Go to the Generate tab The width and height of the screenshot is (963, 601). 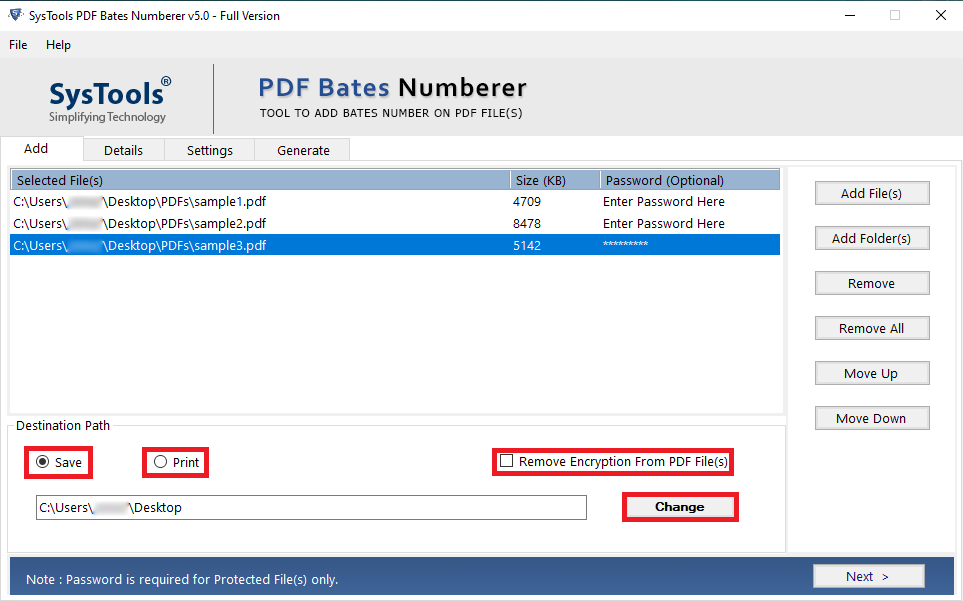[303, 150]
